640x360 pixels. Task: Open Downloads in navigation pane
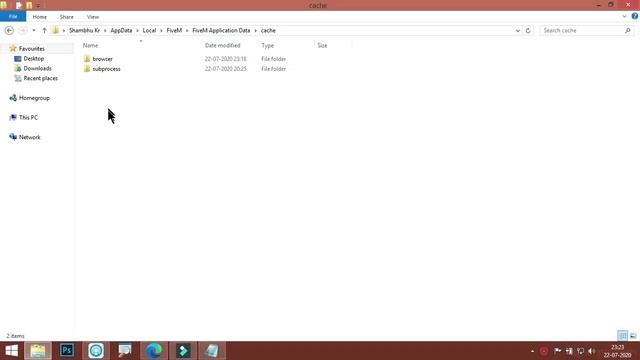(x=37, y=69)
